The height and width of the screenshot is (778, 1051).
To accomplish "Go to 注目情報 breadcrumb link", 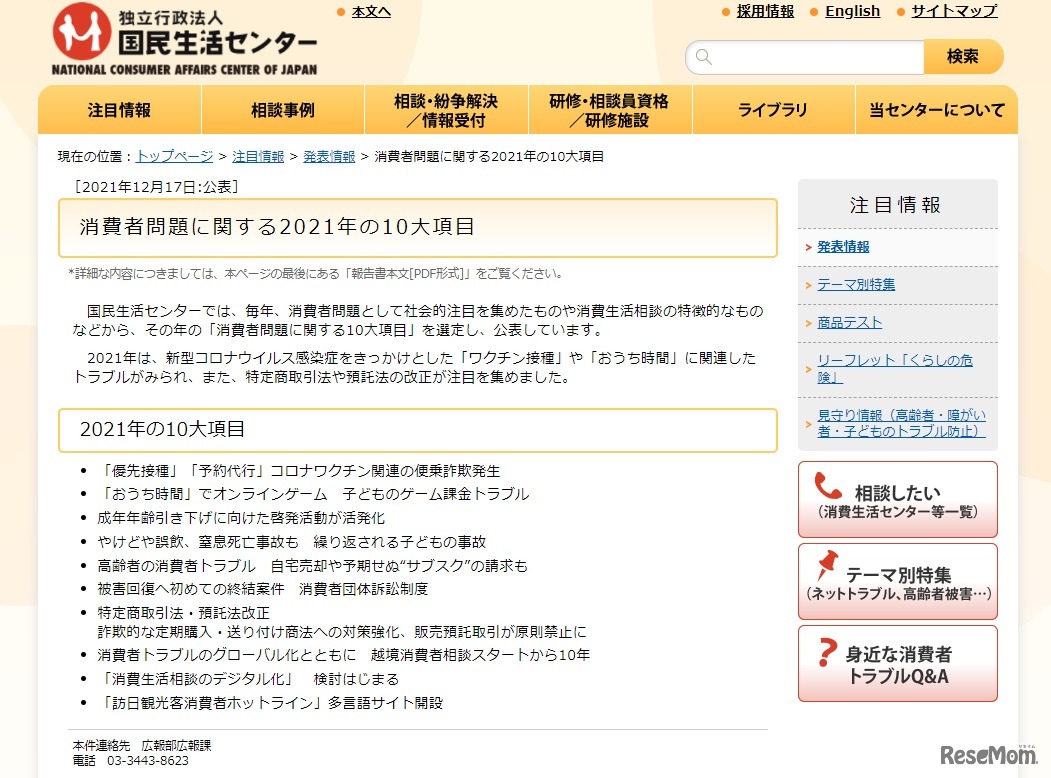I will (258, 156).
